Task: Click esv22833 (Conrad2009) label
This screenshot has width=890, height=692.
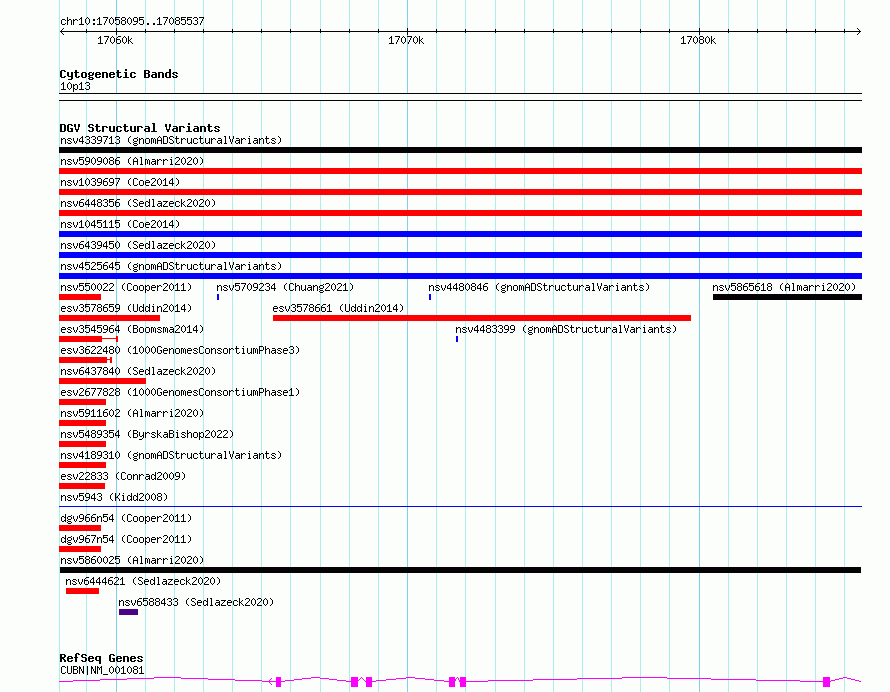Action: tap(123, 476)
